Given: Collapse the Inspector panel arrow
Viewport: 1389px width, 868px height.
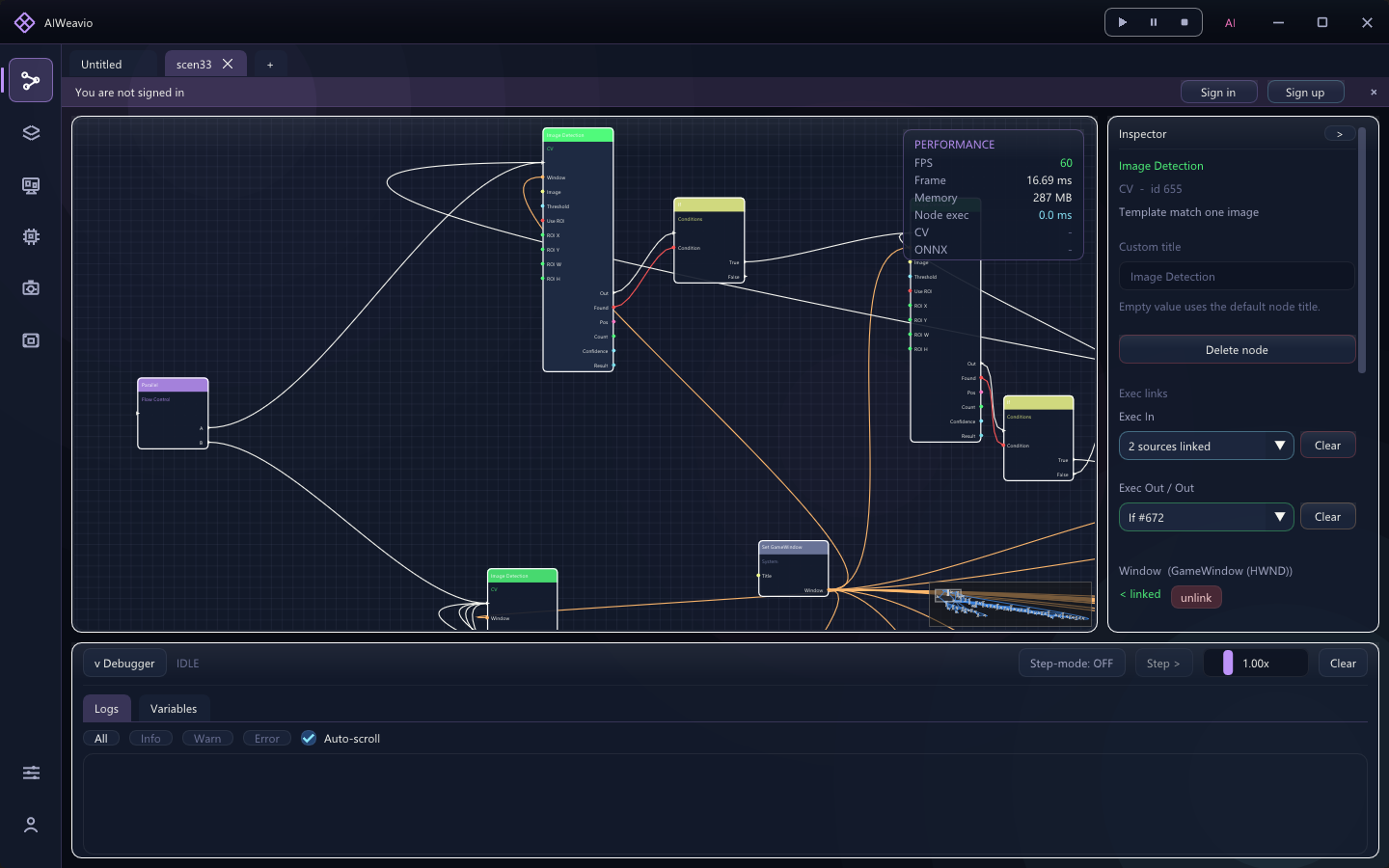Looking at the screenshot, I should (1340, 134).
